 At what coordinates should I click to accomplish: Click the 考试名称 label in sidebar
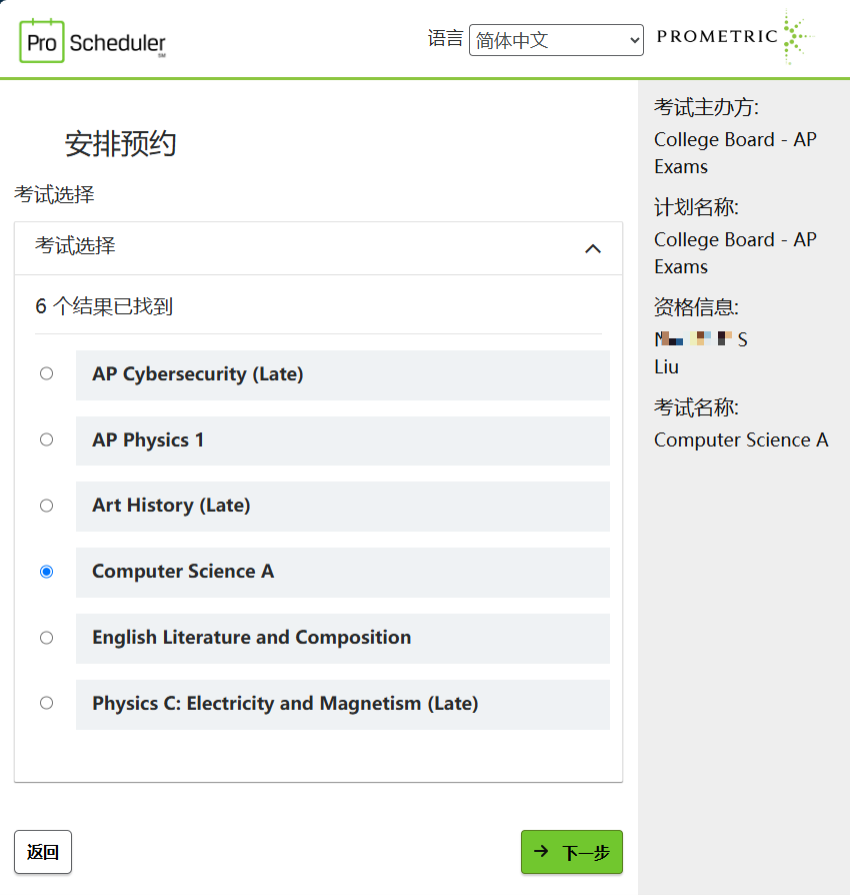[696, 408]
